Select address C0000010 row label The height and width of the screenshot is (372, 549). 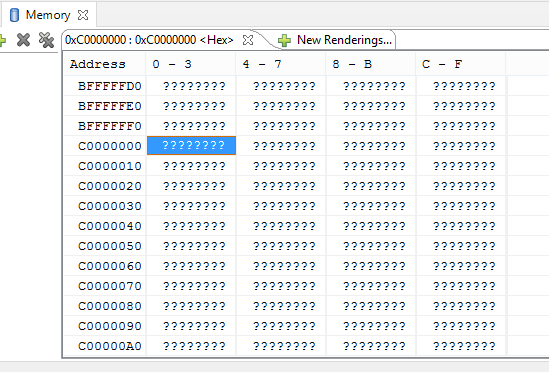click(110, 166)
